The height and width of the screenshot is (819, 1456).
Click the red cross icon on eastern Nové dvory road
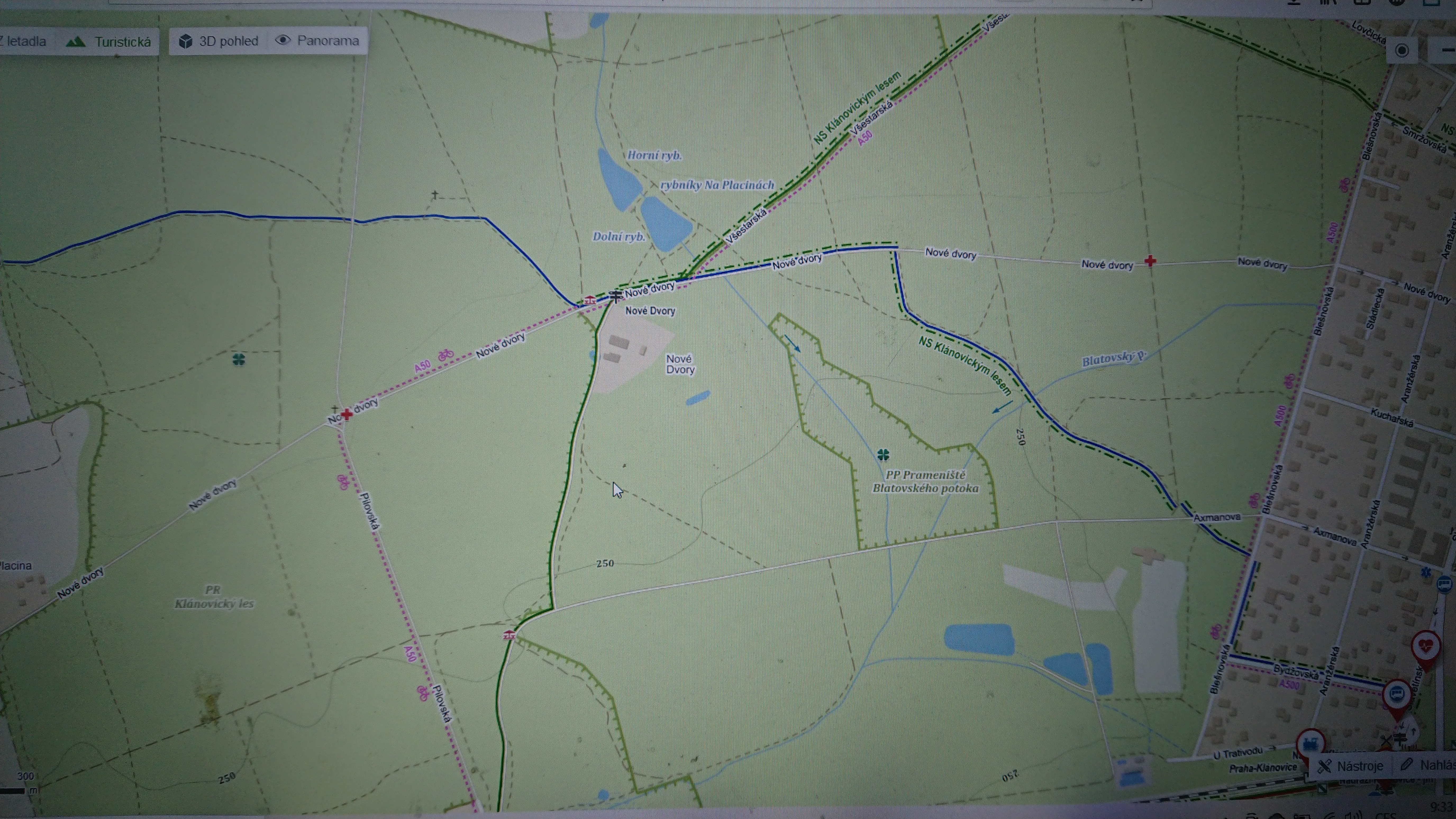(1150, 261)
